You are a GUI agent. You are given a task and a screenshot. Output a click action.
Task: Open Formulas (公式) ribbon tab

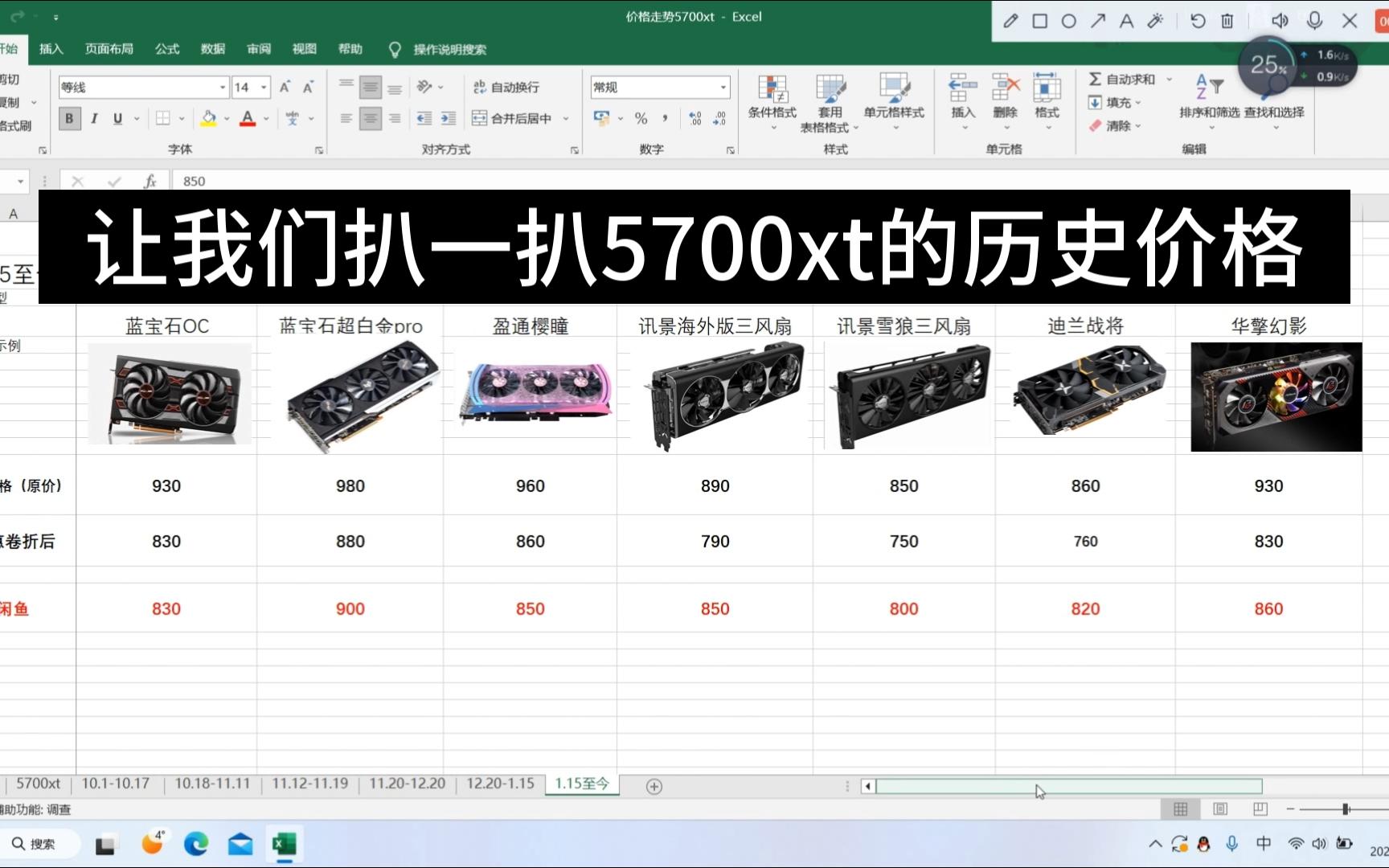167,49
